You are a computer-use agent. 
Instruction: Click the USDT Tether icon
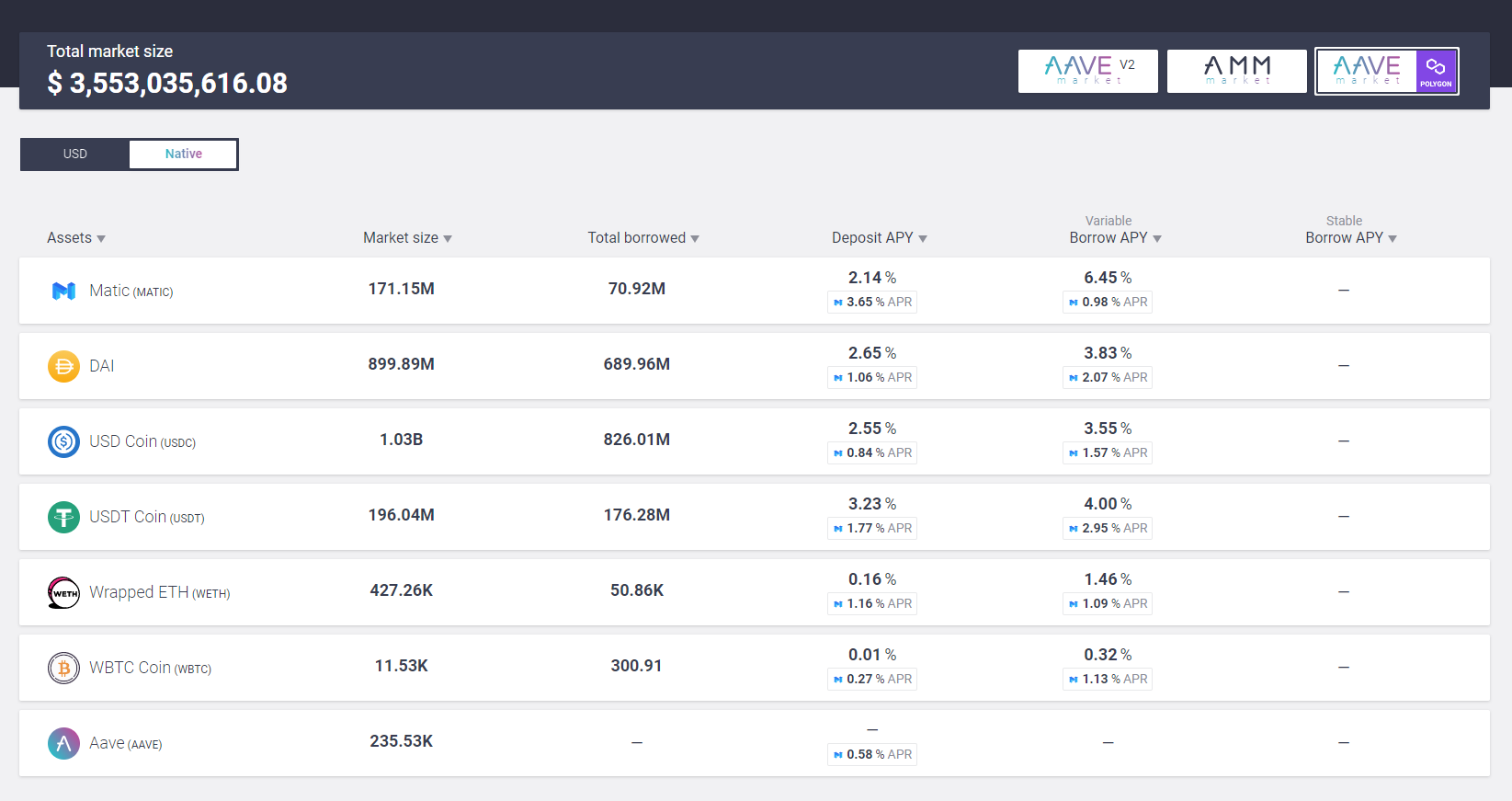[63, 517]
